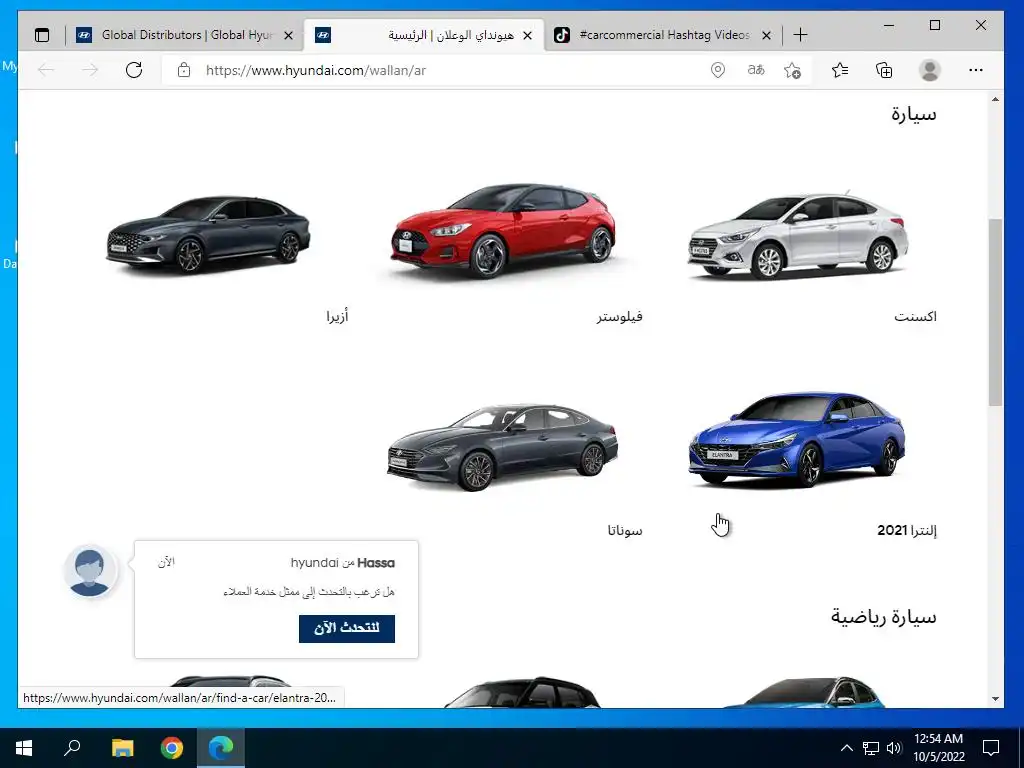View site info via the padlock icon
The width and height of the screenshot is (1024, 768).
(x=184, y=70)
